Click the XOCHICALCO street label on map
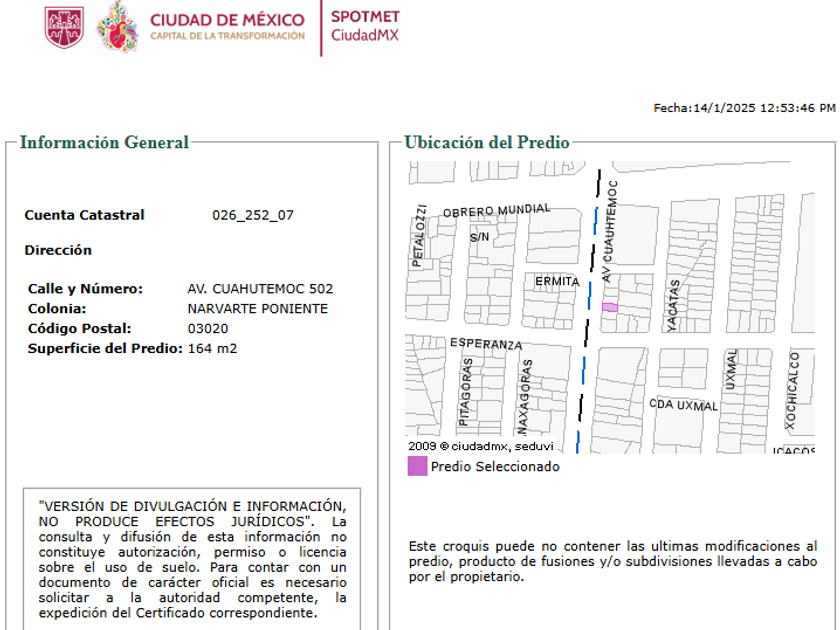 (x=792, y=391)
